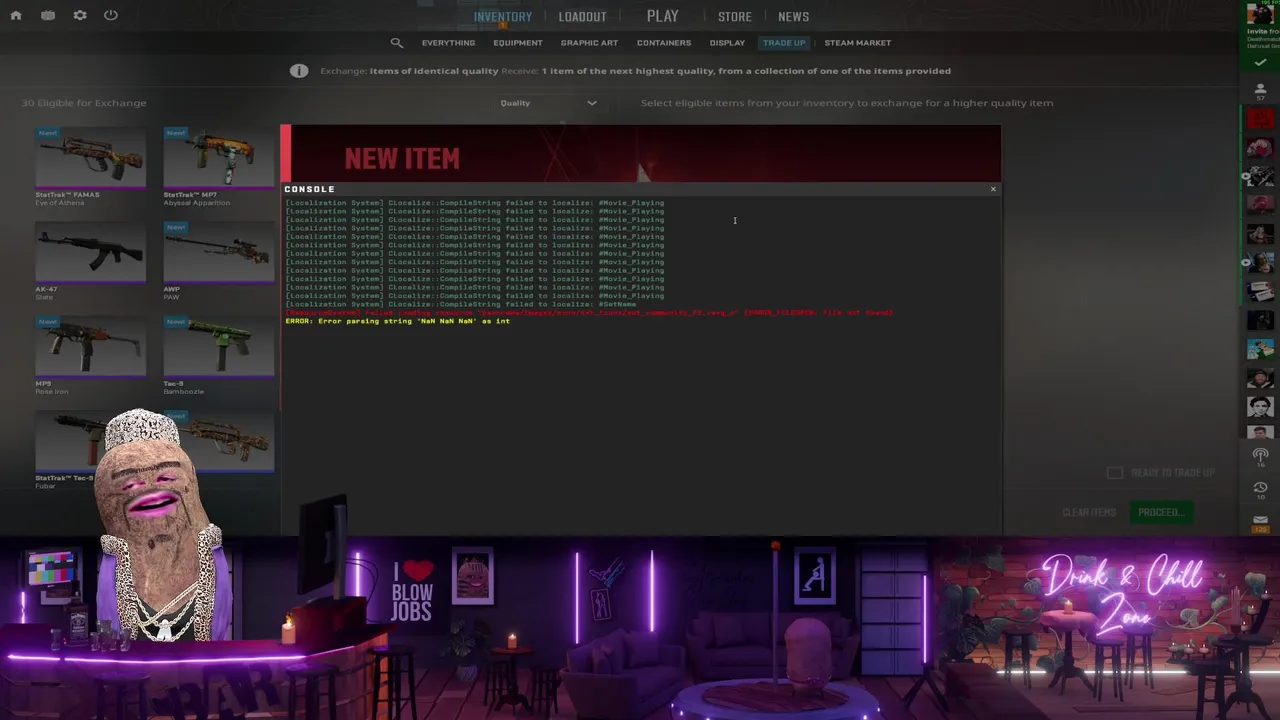Click the info icon beside Exchange text
The height and width of the screenshot is (720, 1280).
[299, 71]
